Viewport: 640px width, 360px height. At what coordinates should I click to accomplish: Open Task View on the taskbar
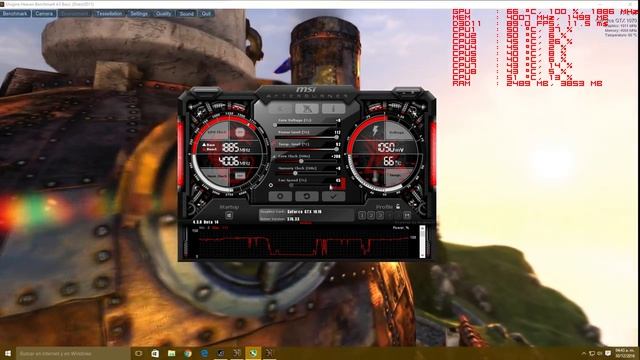coord(139,353)
